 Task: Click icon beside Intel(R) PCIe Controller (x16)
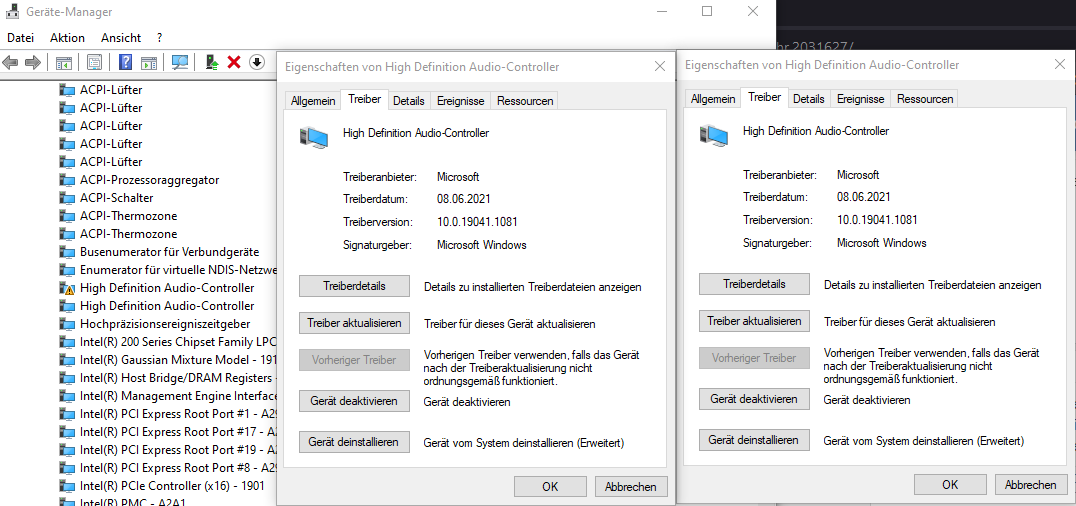coord(67,485)
